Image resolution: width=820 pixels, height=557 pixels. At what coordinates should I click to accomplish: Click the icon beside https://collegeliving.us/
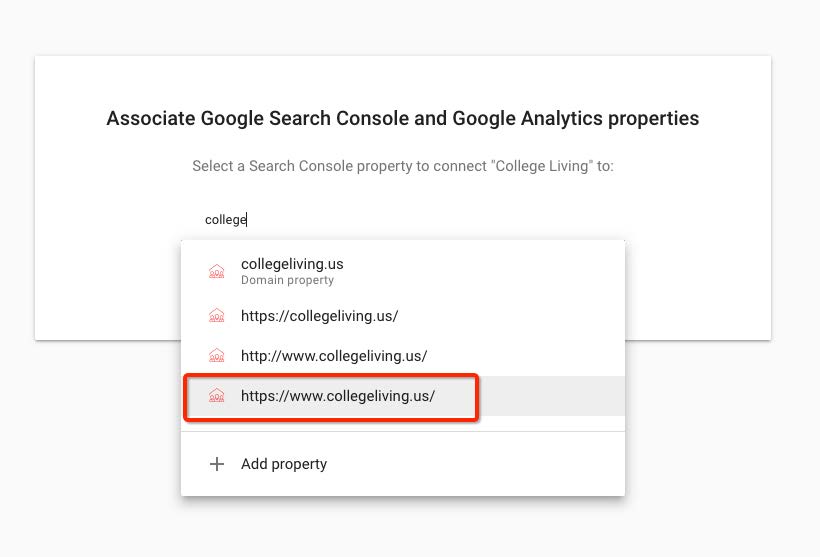tap(217, 316)
